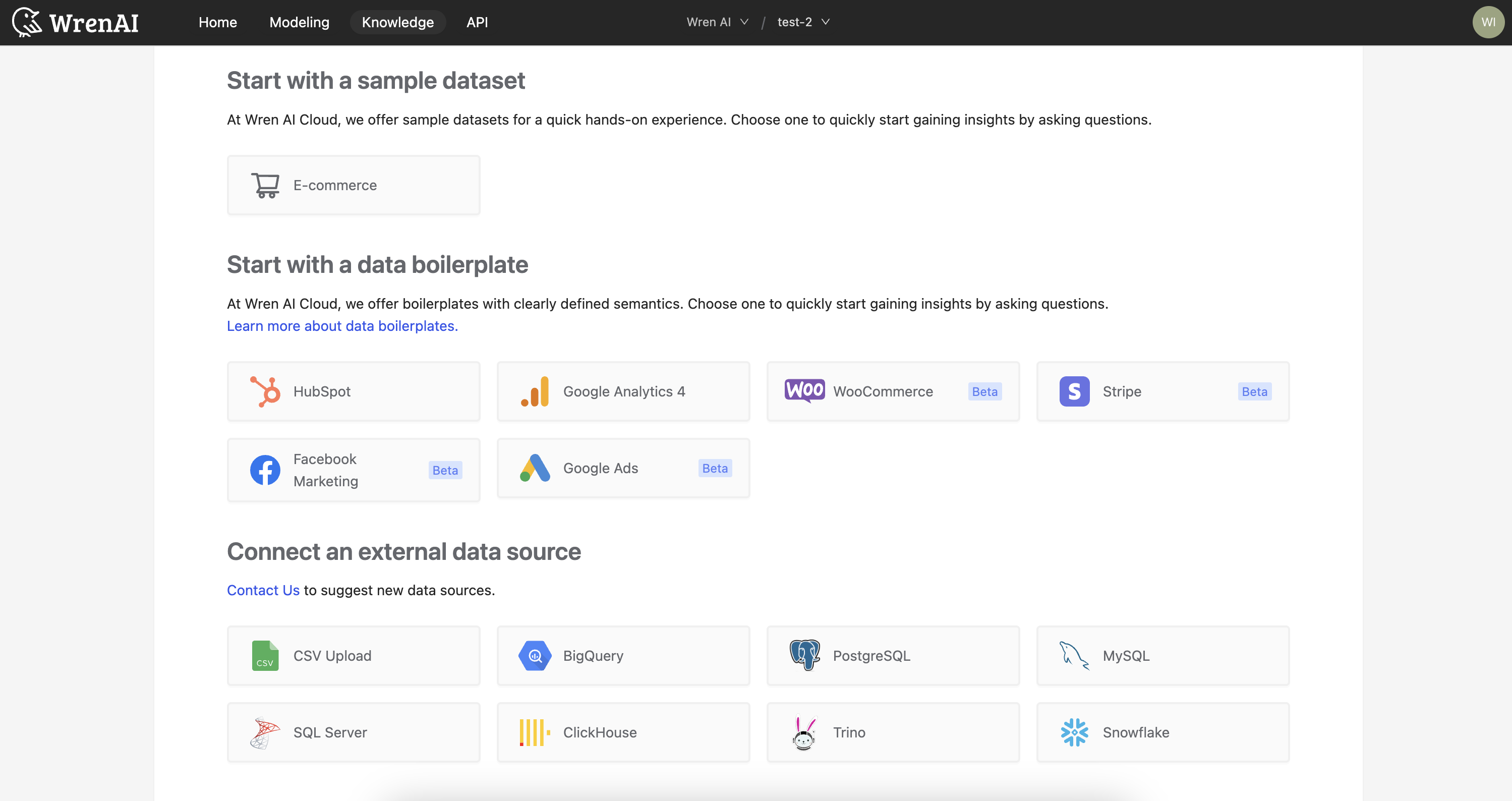Click the Google Analytics 4 bar icon
This screenshot has height=801, width=1512.
(x=535, y=392)
